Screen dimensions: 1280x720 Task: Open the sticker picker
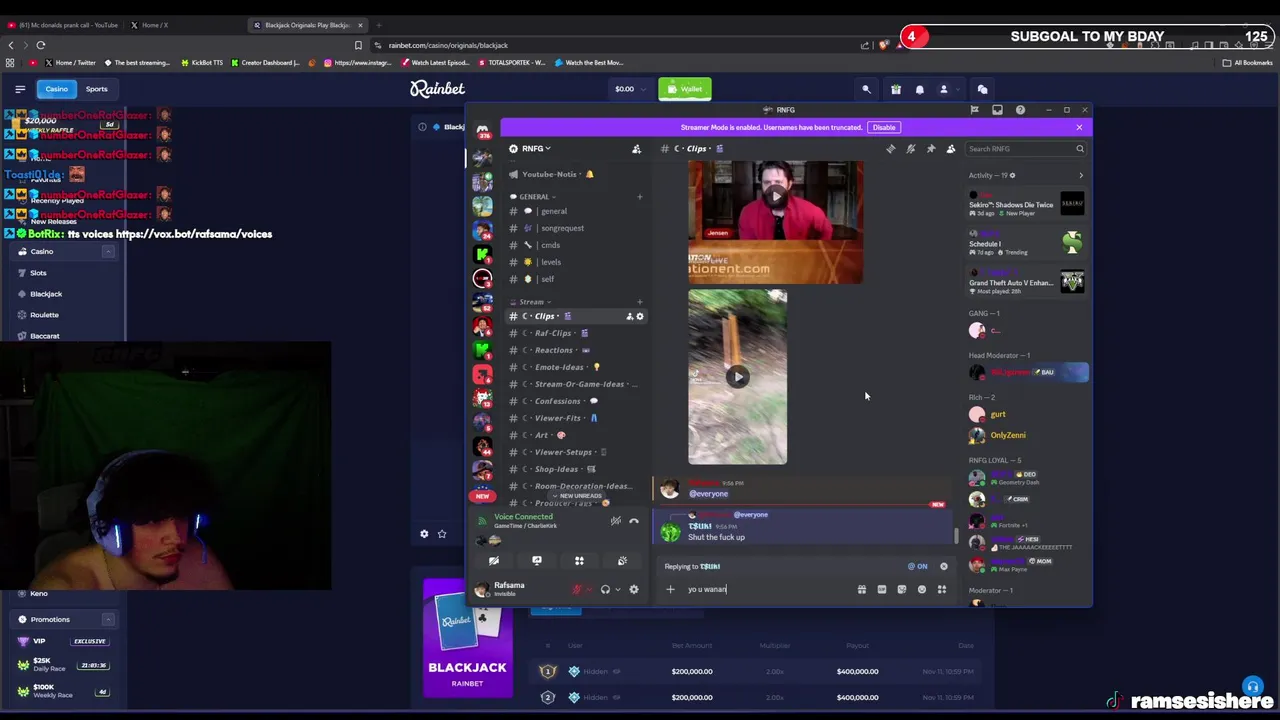(901, 590)
